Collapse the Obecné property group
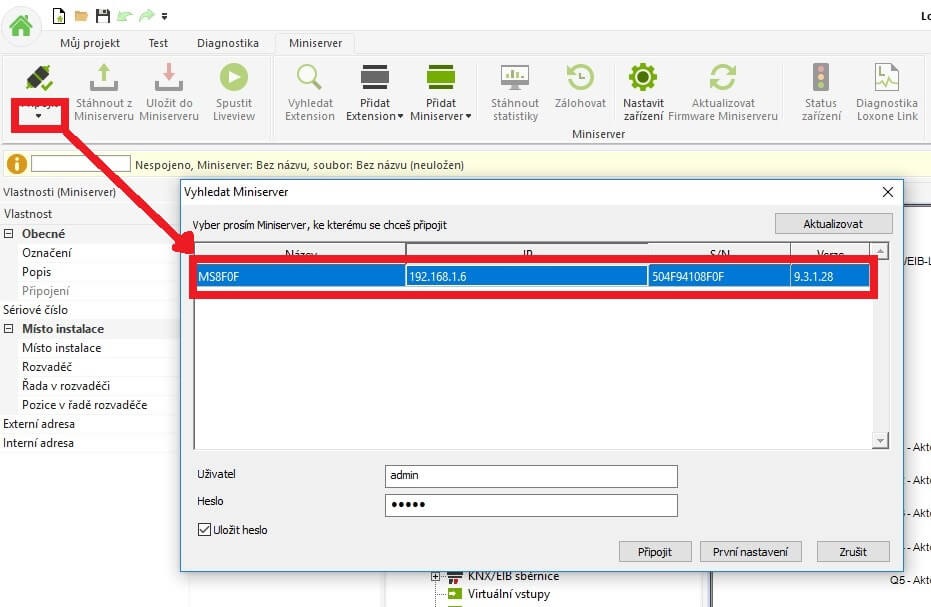The width and height of the screenshot is (931, 607). point(9,234)
